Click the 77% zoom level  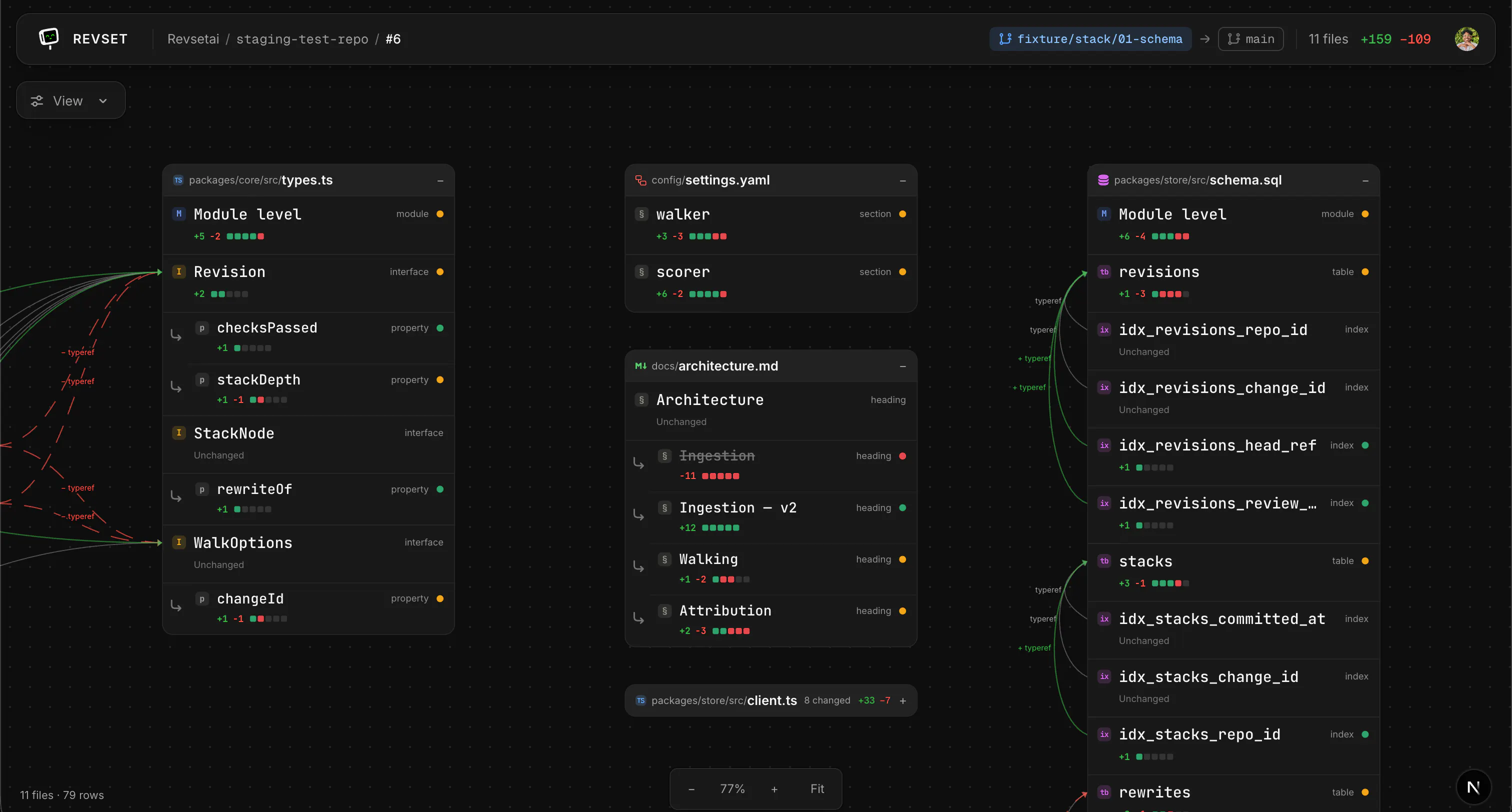[732, 789]
